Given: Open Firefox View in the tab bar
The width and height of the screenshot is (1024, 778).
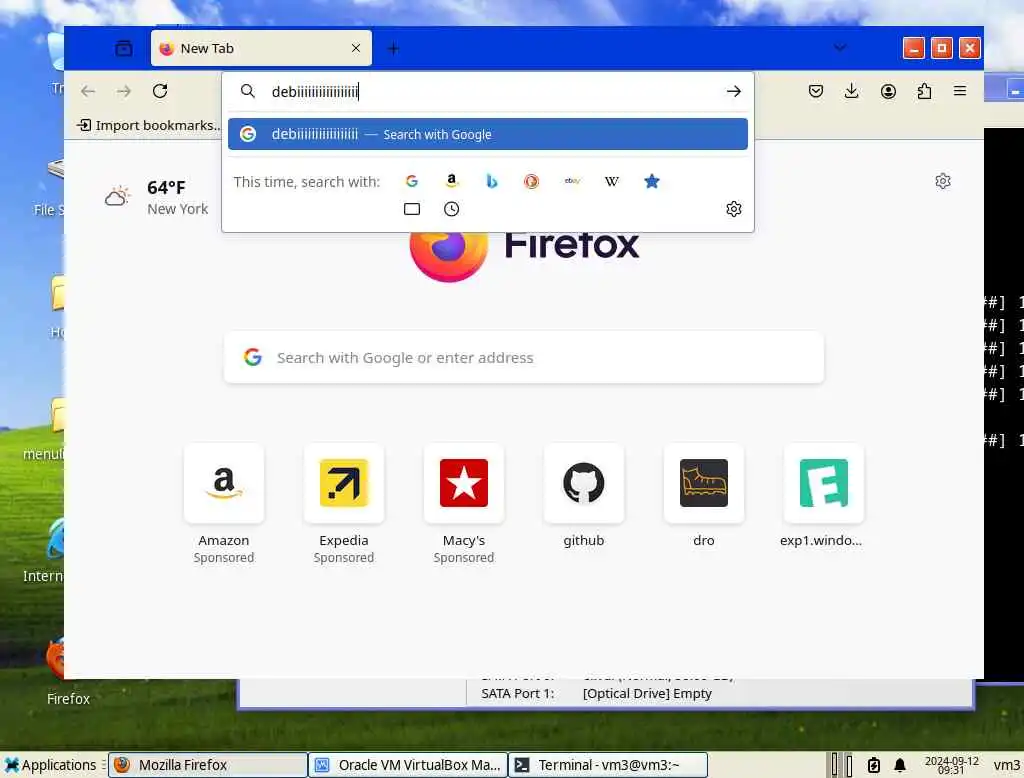Looking at the screenshot, I should (123, 48).
